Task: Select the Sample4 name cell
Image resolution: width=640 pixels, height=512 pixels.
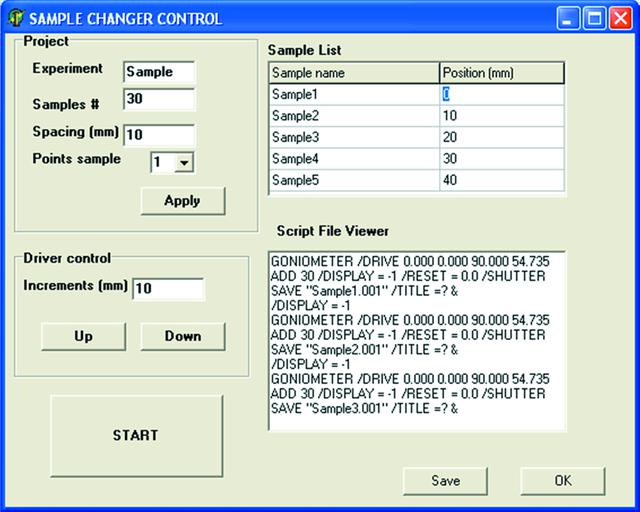Action: pos(354,159)
